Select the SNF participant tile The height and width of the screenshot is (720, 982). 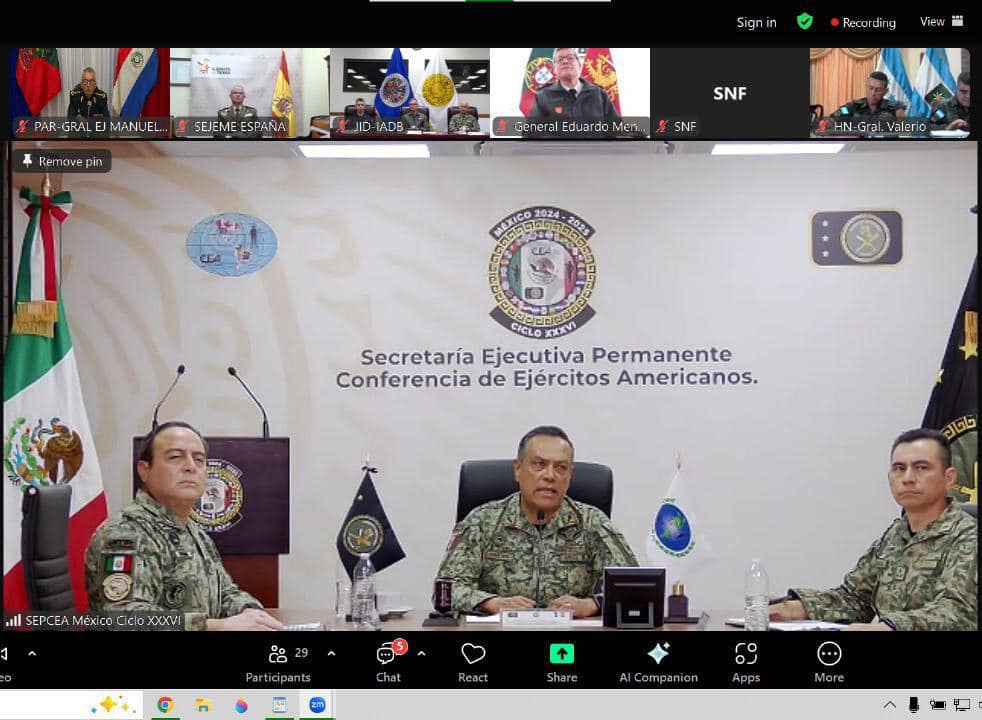pyautogui.click(x=730, y=93)
